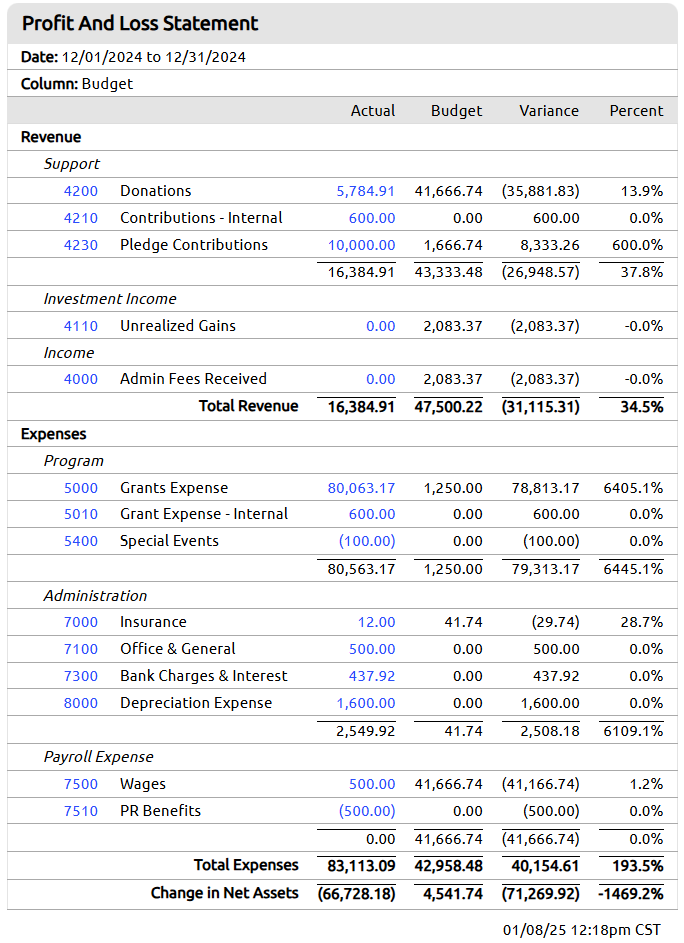
Task: Open the 5,784.91 Donations actual amount
Action: point(365,191)
